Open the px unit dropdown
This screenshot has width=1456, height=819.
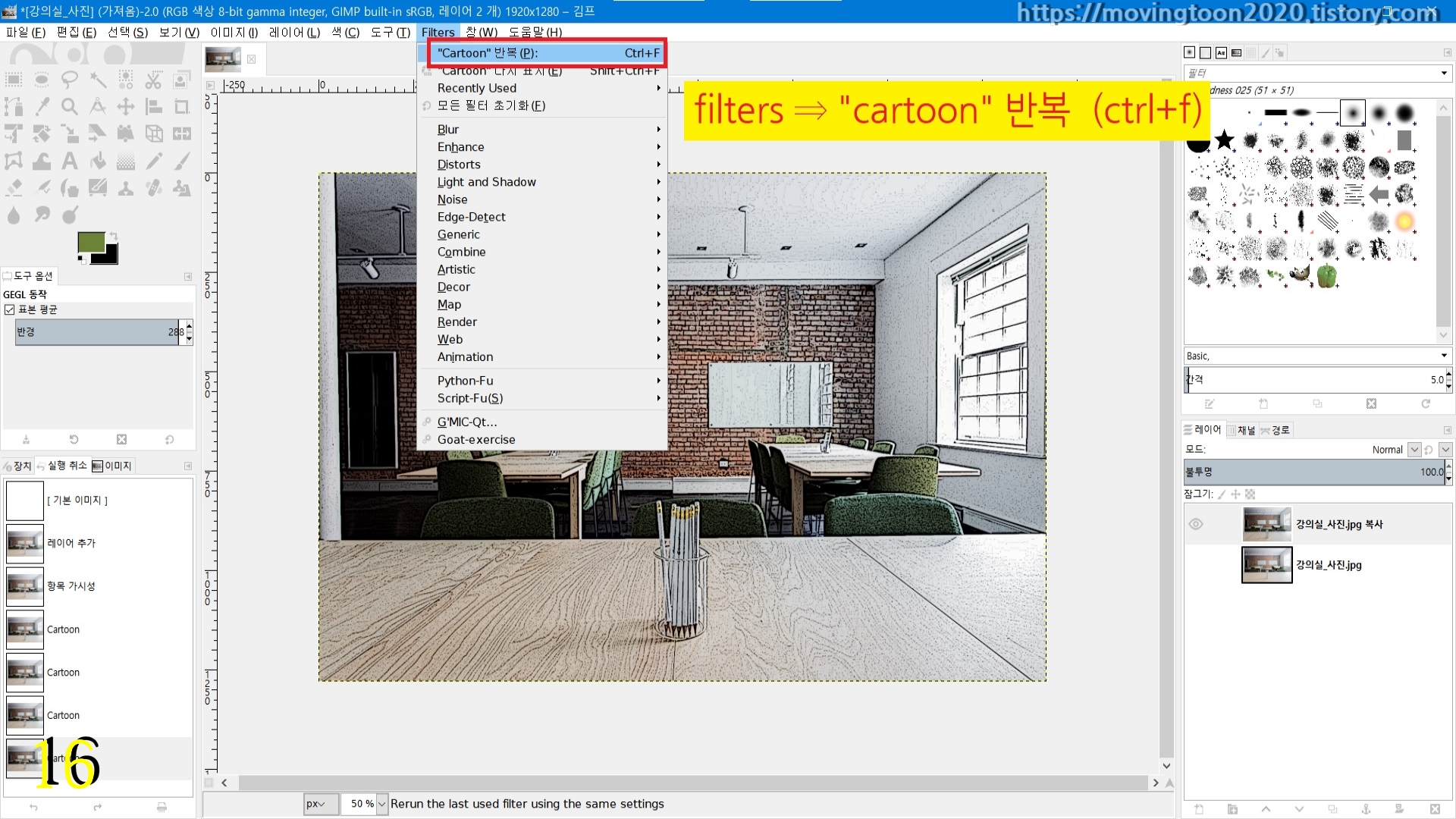pyautogui.click(x=321, y=804)
